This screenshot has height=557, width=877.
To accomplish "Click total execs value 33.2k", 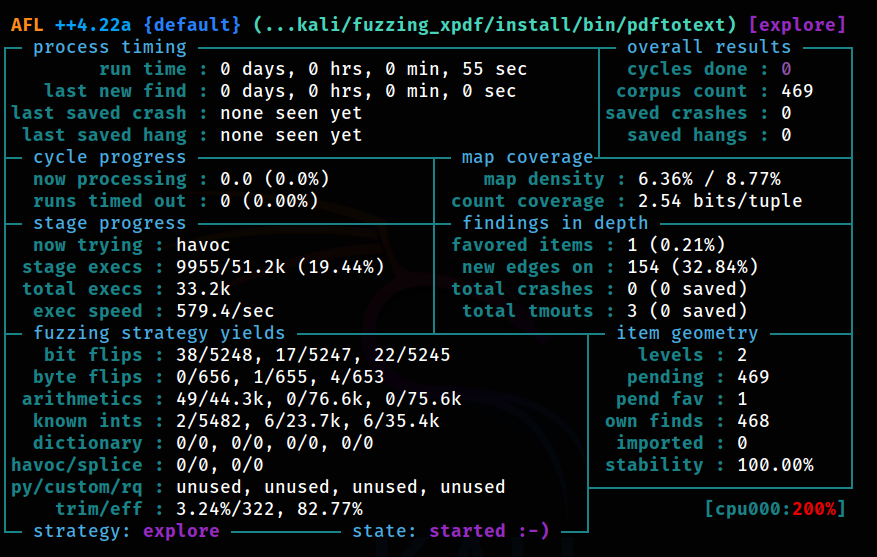I will coord(203,289).
